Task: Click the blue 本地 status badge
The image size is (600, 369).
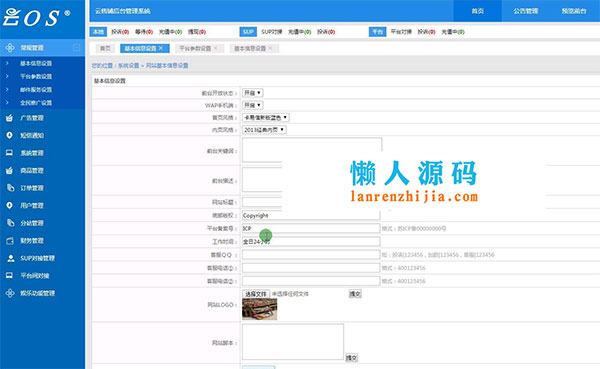Action: (98, 32)
